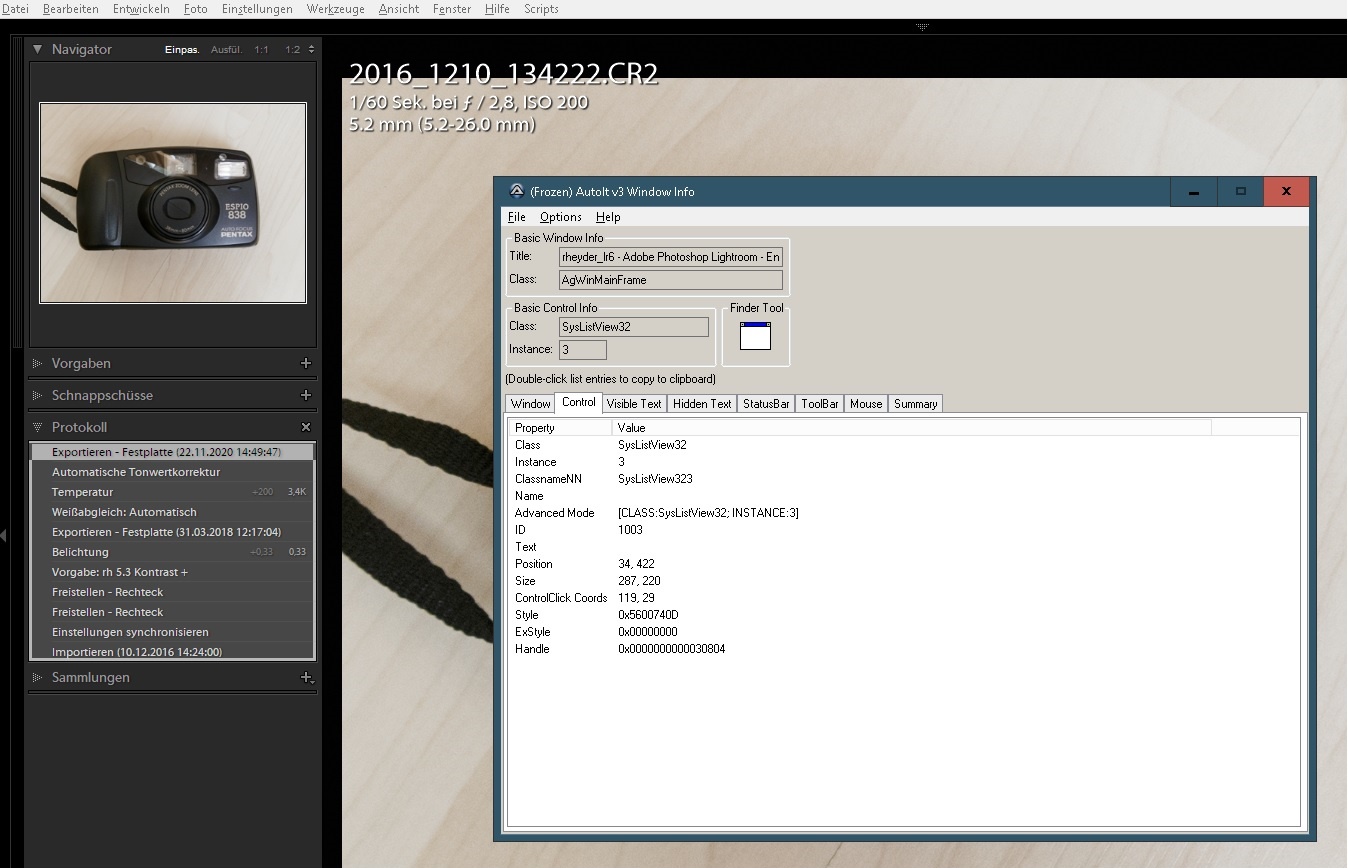
Task: Click the Value column header
Action: pyautogui.click(x=911, y=428)
